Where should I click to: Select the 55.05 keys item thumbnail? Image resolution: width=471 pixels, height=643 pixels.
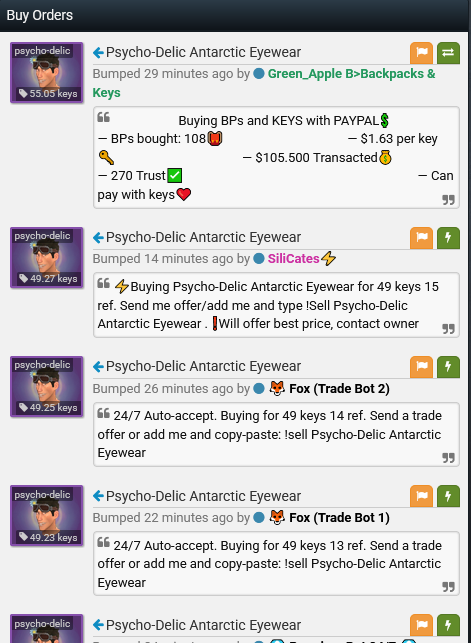47,73
